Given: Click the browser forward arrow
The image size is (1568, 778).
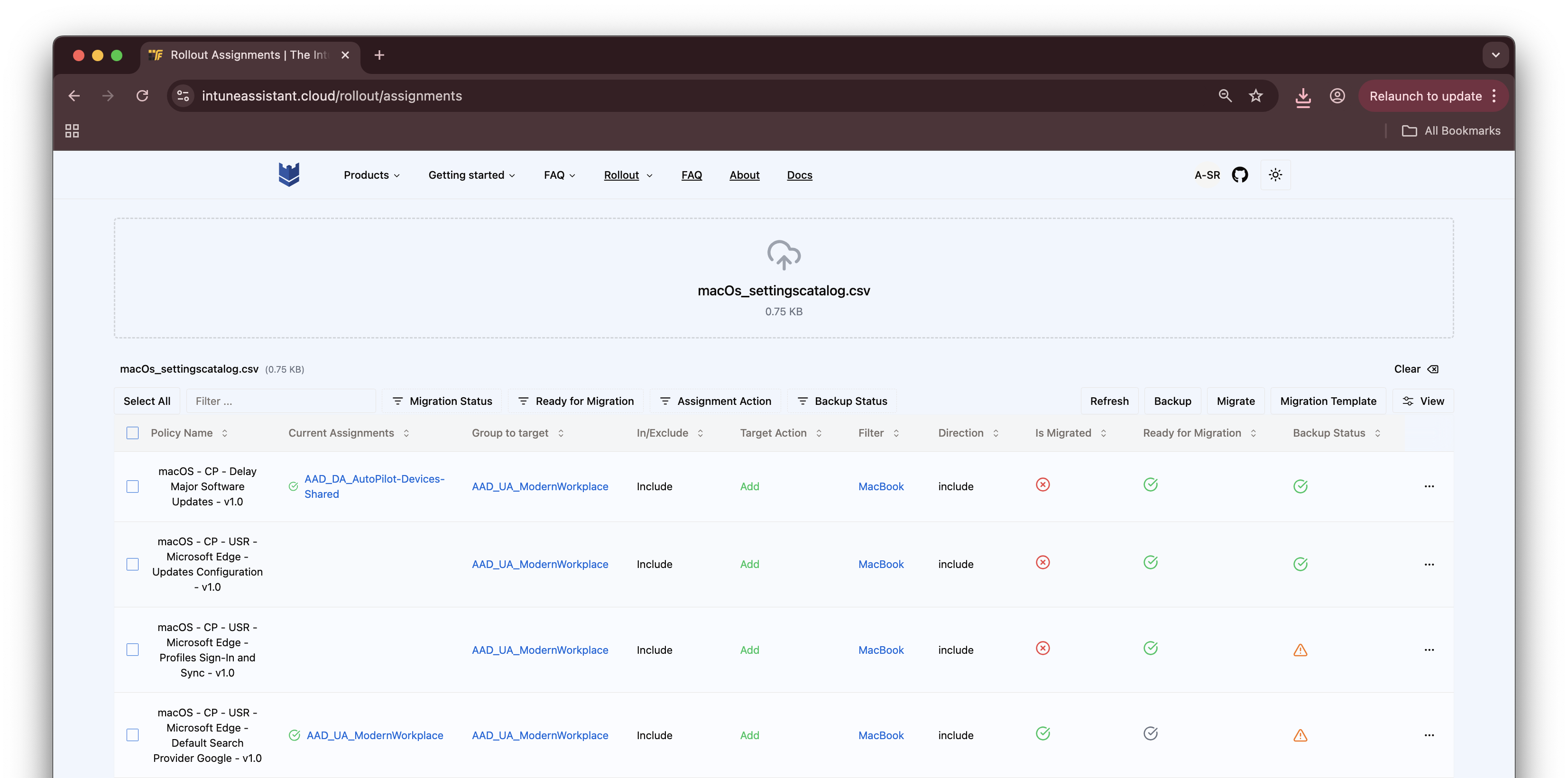Looking at the screenshot, I should [108, 96].
